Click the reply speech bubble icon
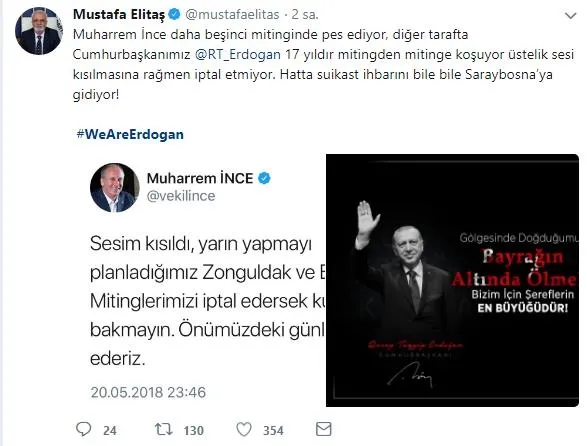587x446 pixels. coord(83,429)
